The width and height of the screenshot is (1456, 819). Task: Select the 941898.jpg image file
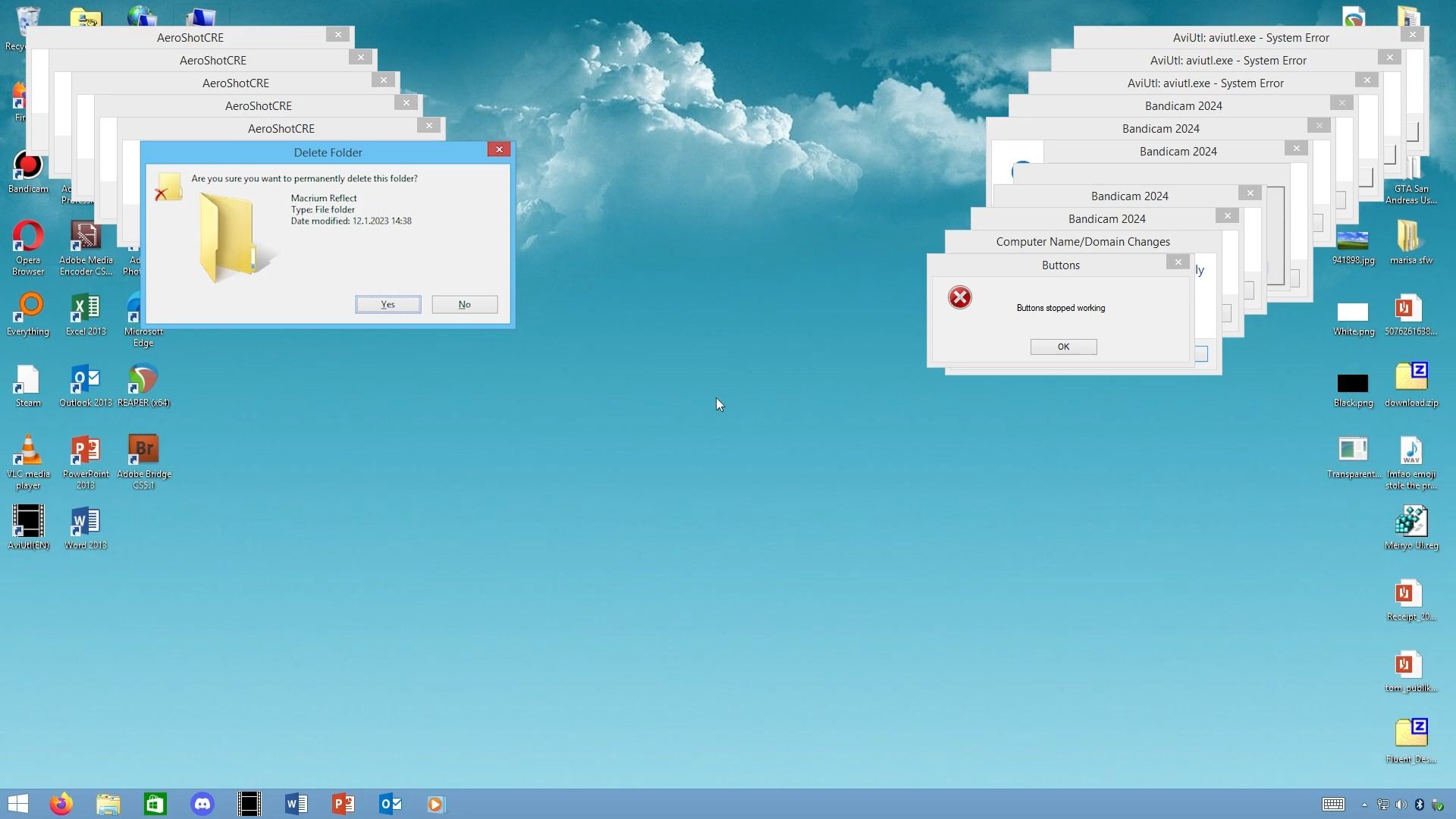[1353, 248]
